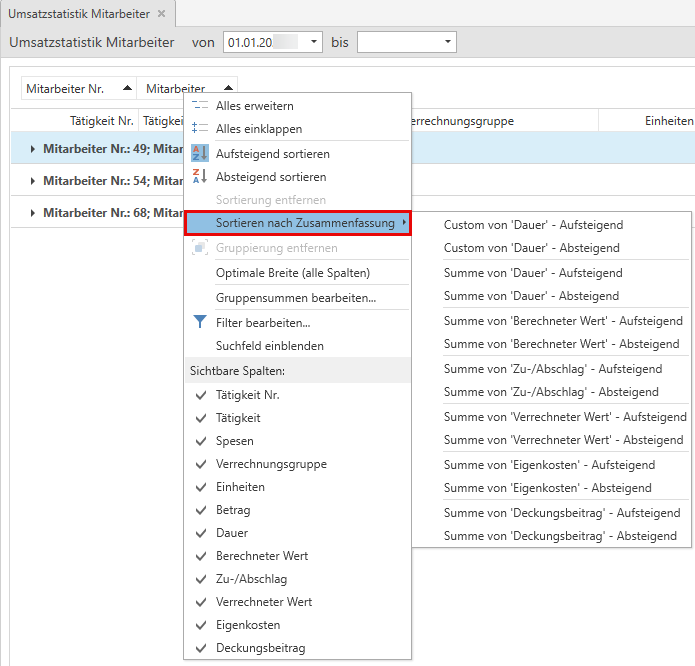Click the Alles einklappen icon
Image resolution: width=695 pixels, height=666 pixels.
(200, 129)
